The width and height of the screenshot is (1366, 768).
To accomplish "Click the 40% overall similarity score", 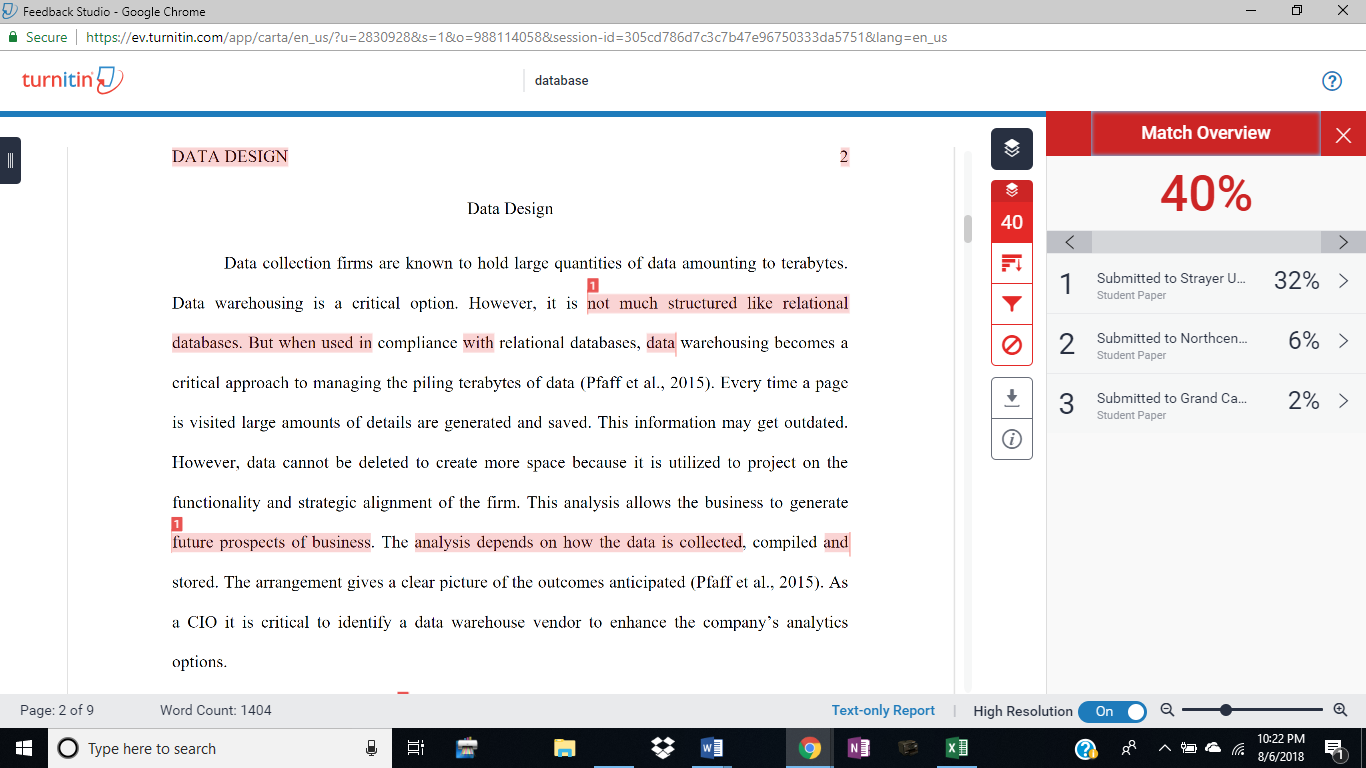I will 1206,194.
